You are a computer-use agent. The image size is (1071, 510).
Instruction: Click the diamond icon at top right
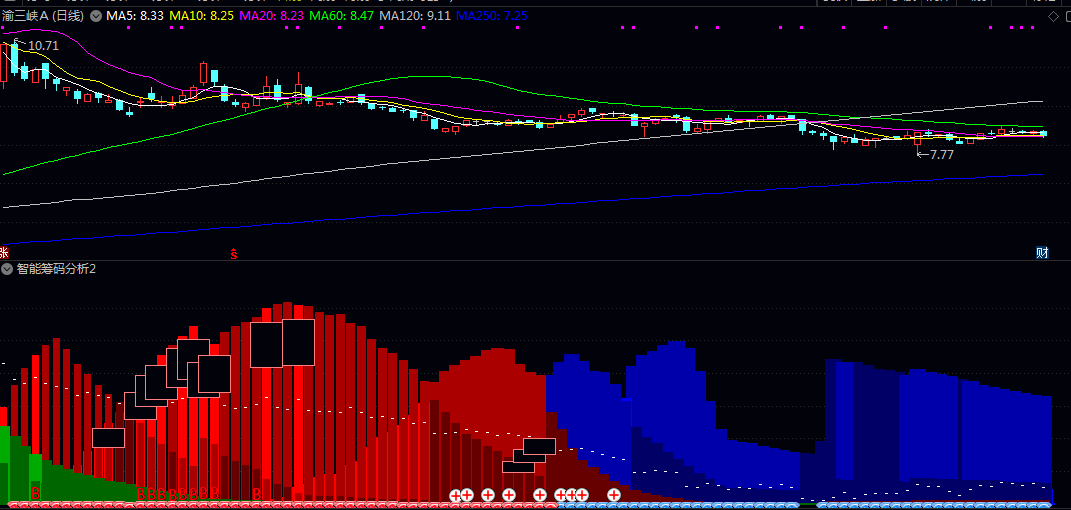[x=1053, y=16]
